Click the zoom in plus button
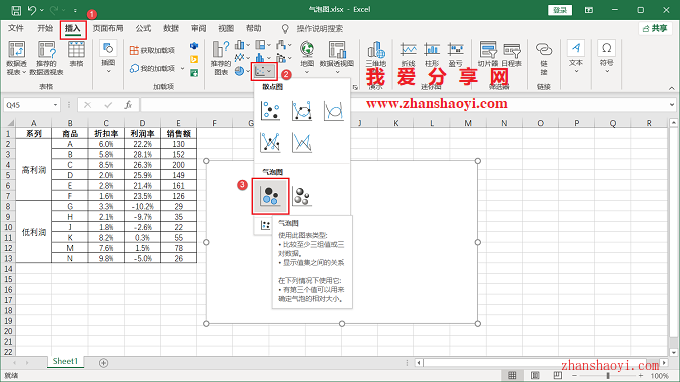Viewport: 680px width, 382px height. coord(641,375)
